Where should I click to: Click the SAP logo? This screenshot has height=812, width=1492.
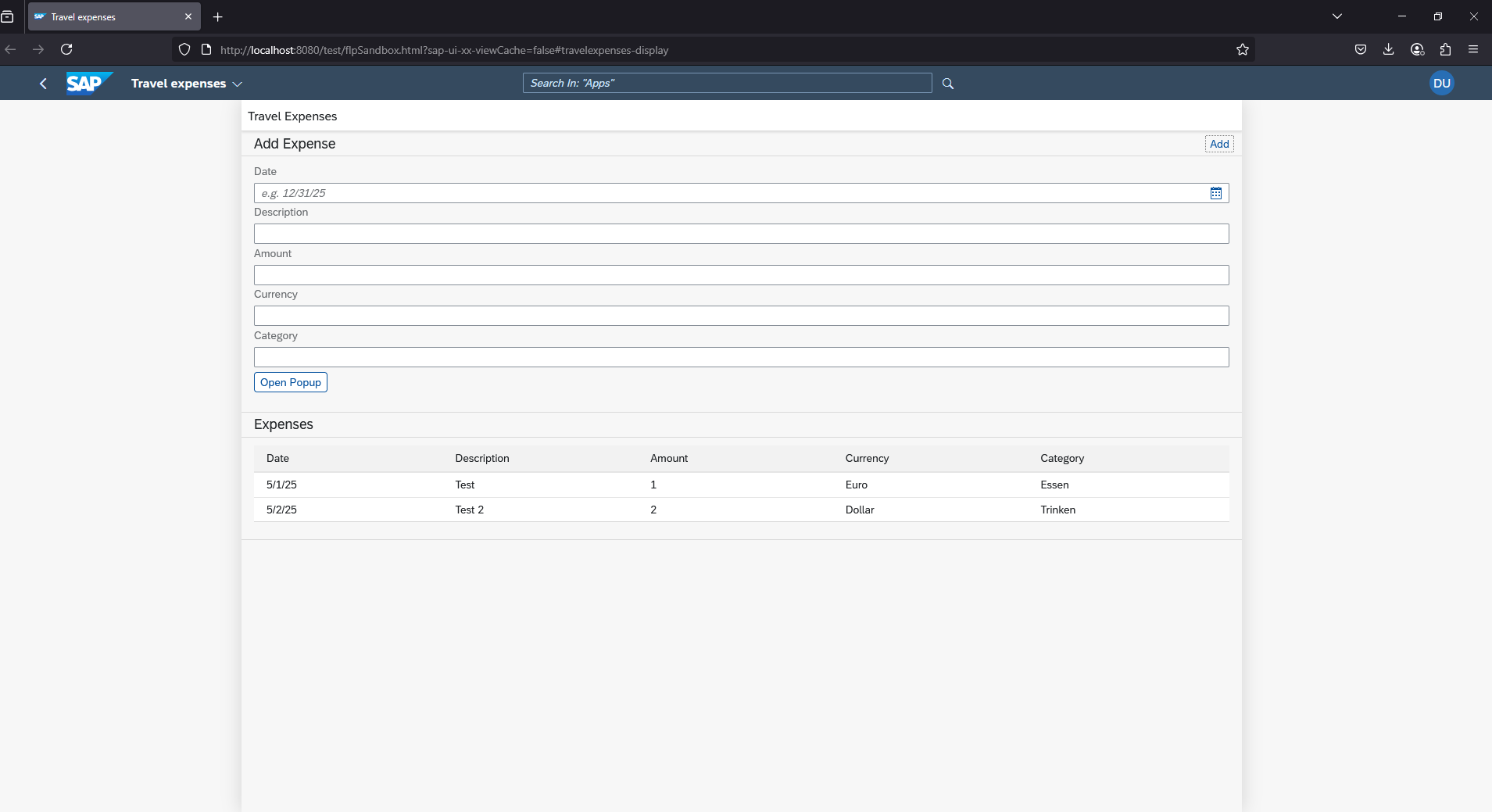click(88, 83)
